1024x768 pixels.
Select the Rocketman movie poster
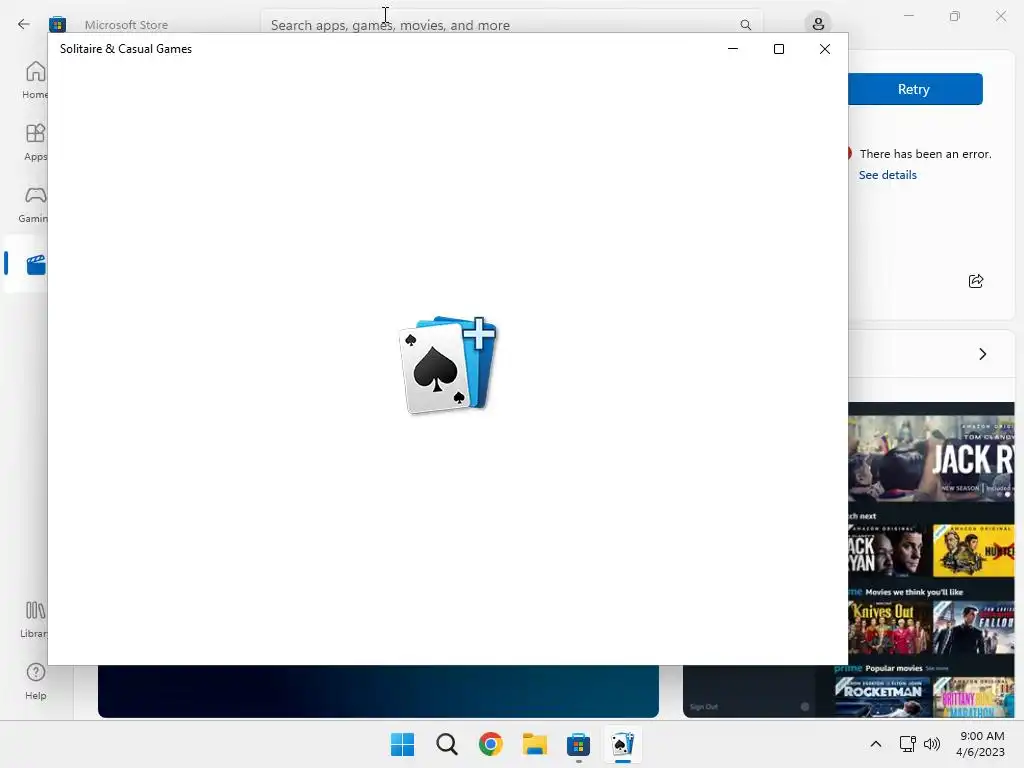click(882, 697)
